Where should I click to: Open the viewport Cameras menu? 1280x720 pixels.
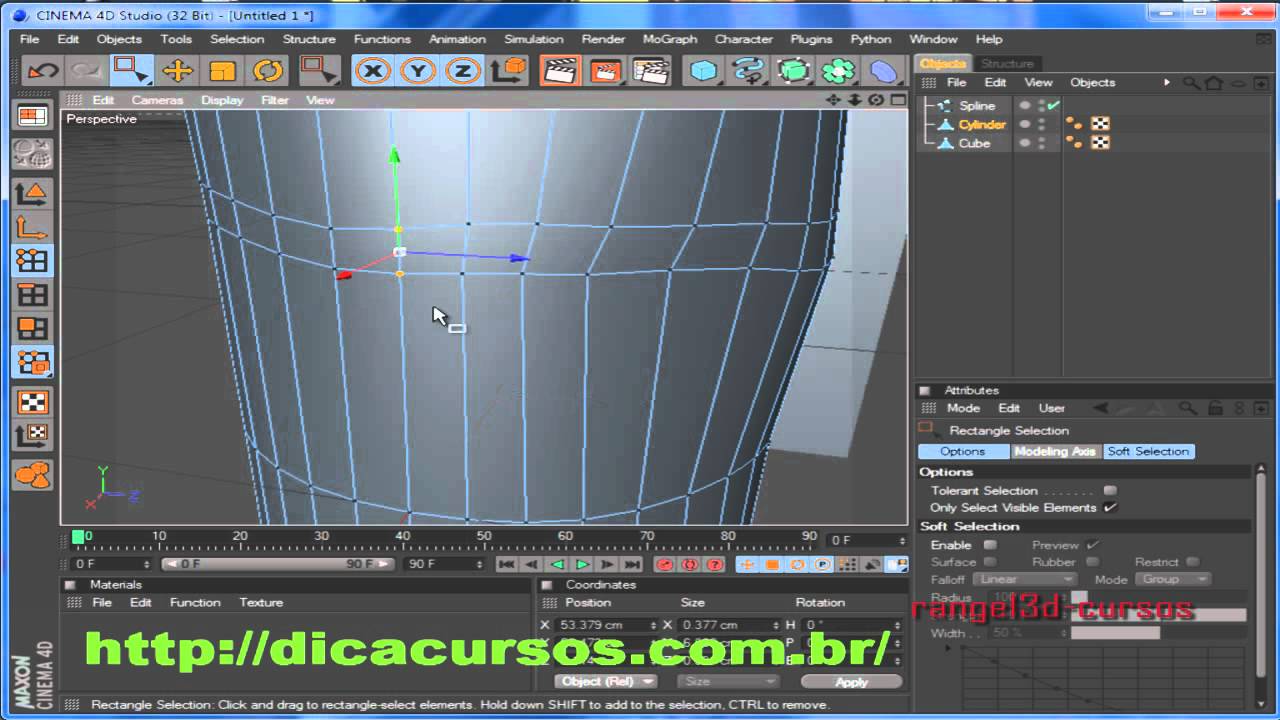point(157,100)
